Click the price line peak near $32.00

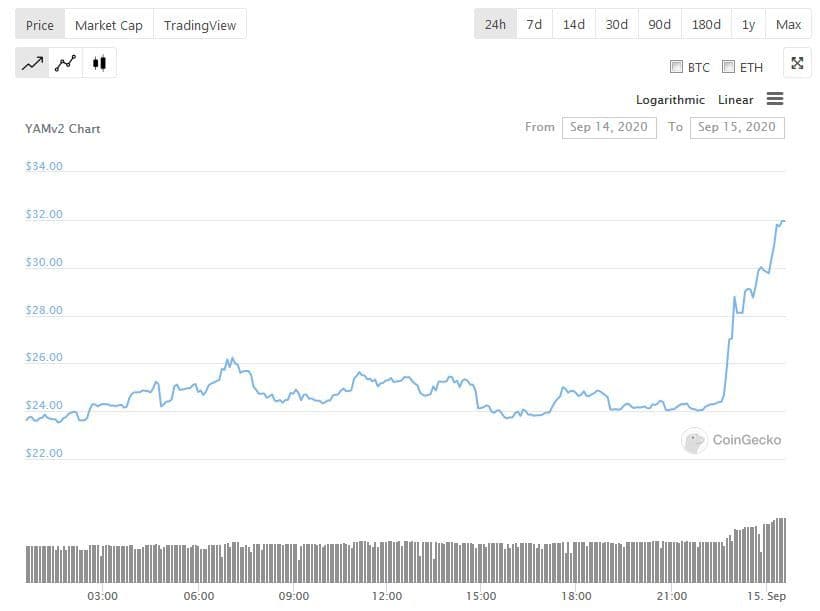coord(781,221)
